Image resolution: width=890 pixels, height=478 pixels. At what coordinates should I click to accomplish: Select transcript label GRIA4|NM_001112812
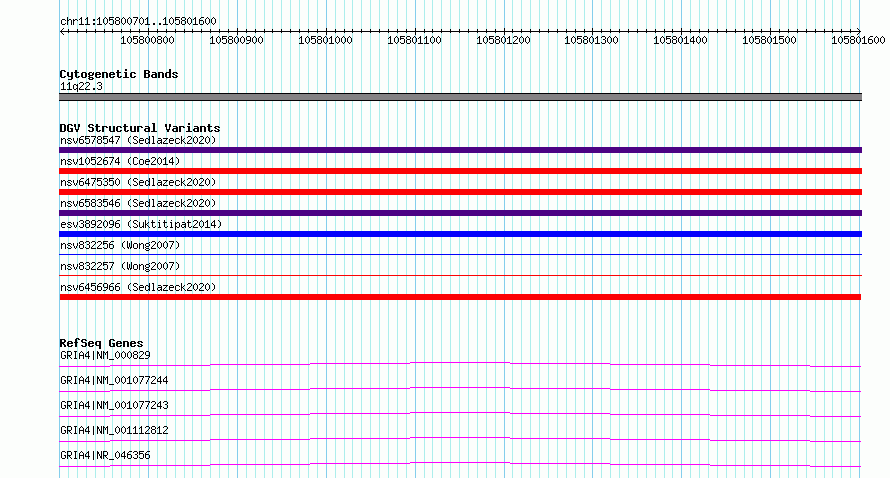[114, 430]
